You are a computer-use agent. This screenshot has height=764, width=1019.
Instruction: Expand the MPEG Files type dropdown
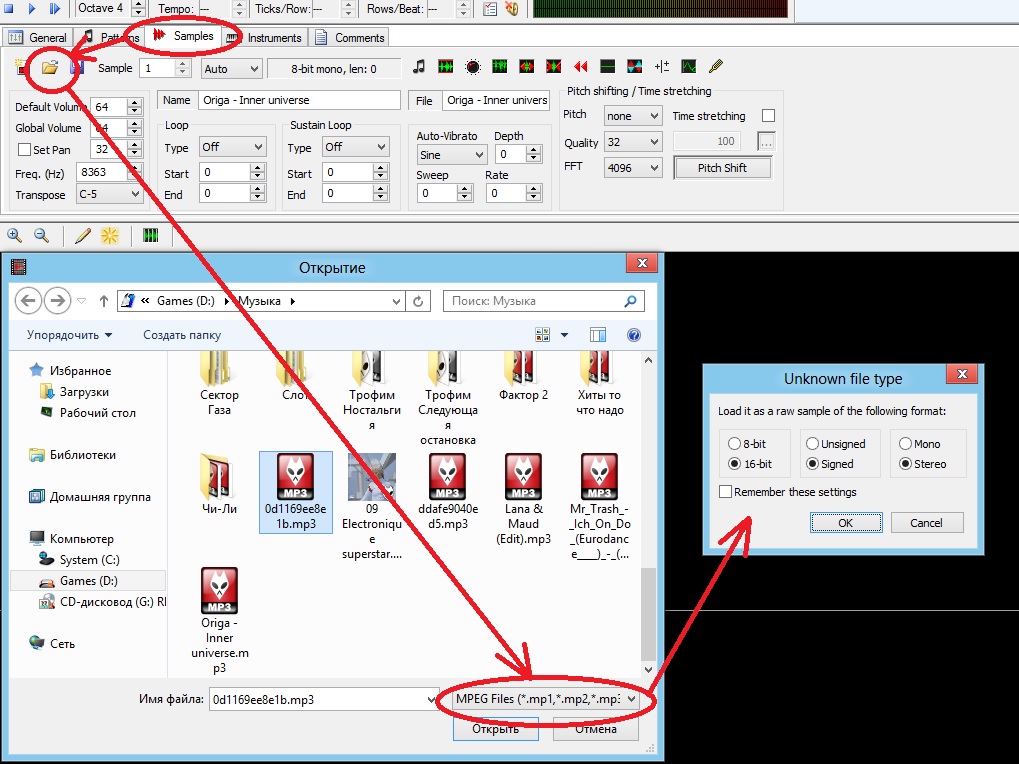coord(545,699)
